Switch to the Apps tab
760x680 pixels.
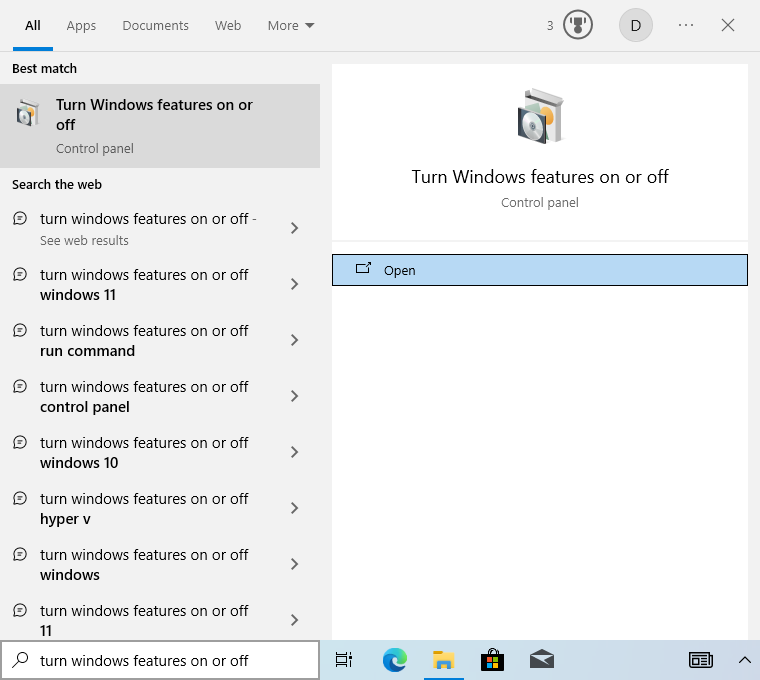tap(81, 25)
